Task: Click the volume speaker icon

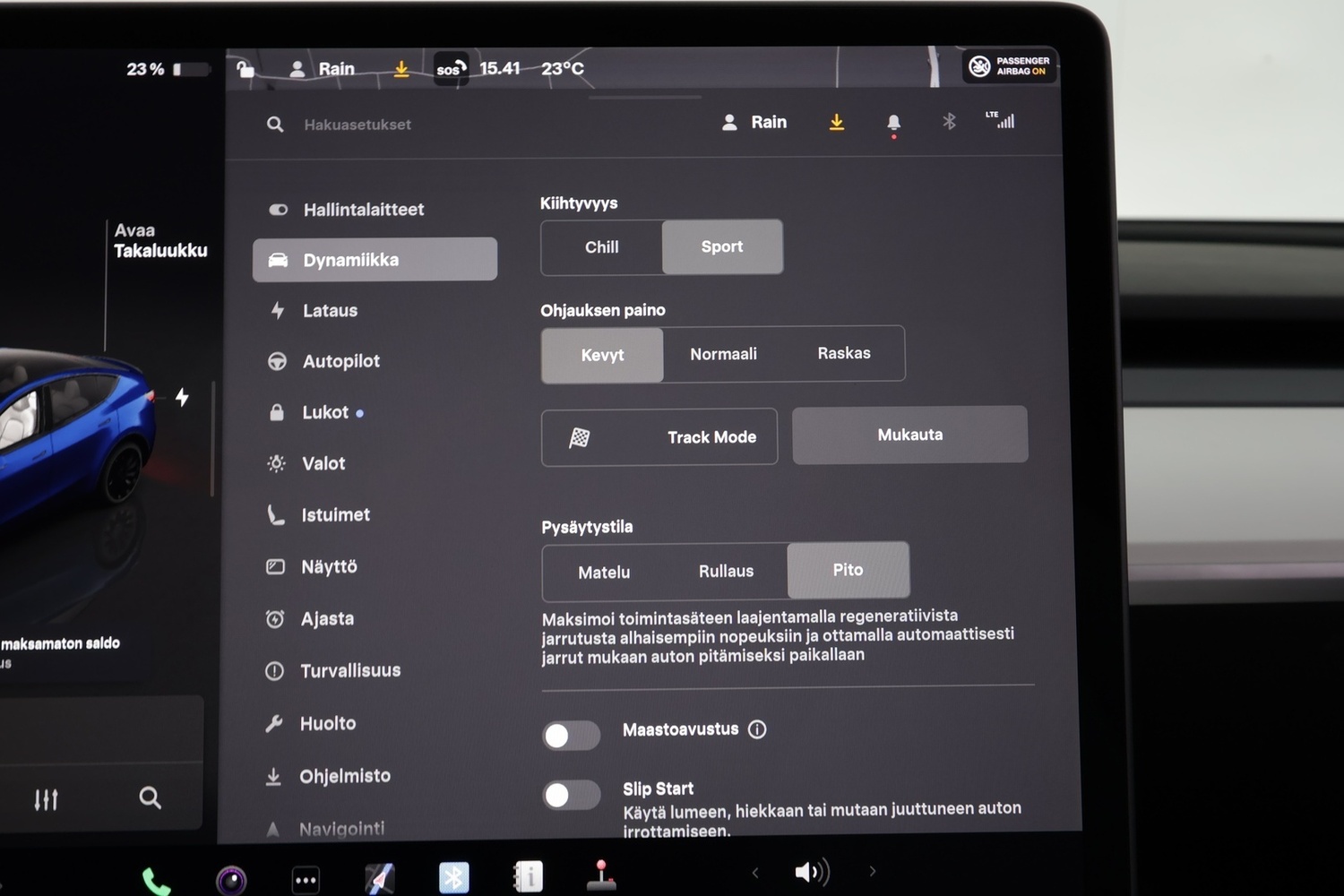Action: point(812,872)
